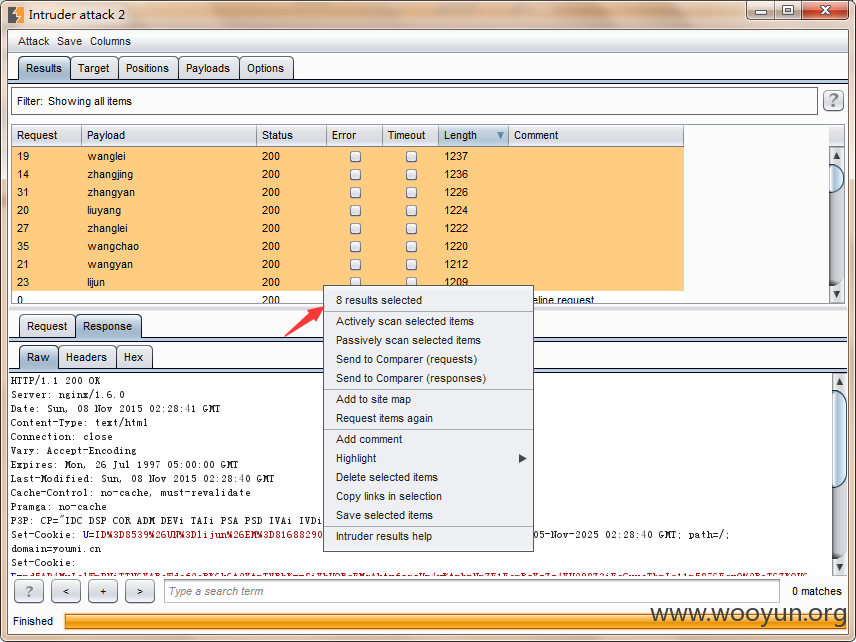Toggle Timeout checkbox for wanglei row
Viewport: 856px width, 642px height.
point(411,157)
